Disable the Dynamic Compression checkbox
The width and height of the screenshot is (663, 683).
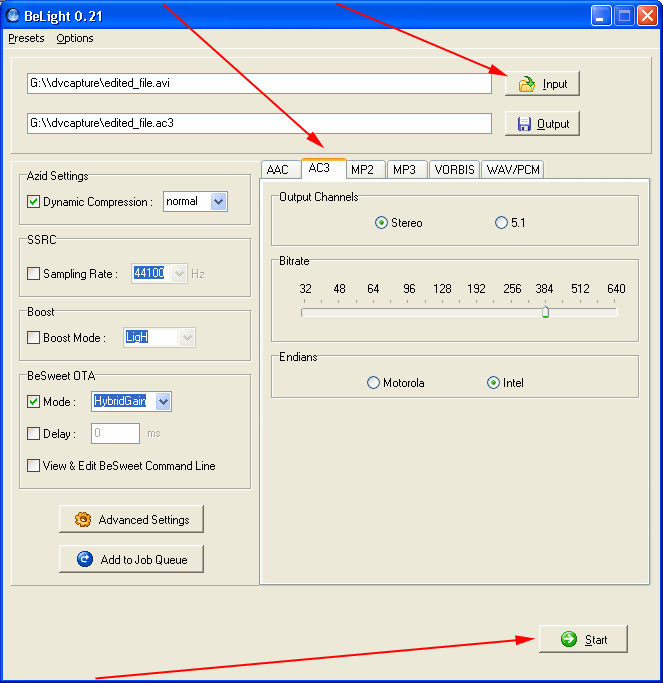(x=34, y=202)
